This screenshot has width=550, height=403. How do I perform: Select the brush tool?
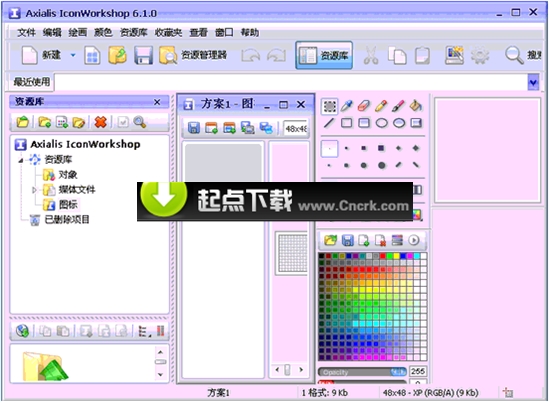[398, 106]
